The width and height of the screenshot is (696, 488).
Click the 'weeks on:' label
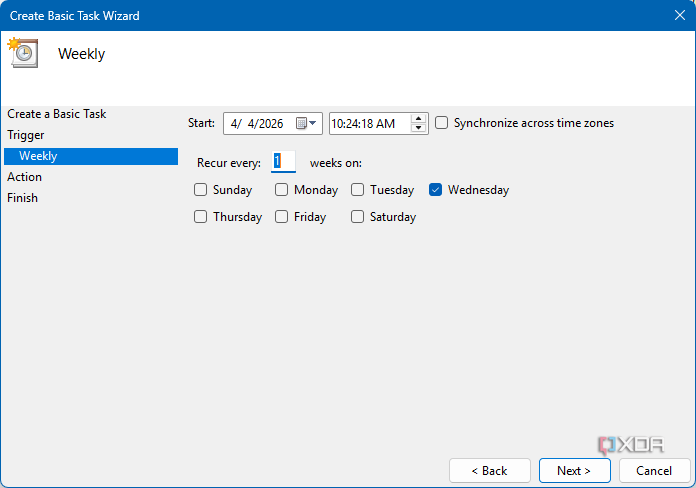coord(336,163)
